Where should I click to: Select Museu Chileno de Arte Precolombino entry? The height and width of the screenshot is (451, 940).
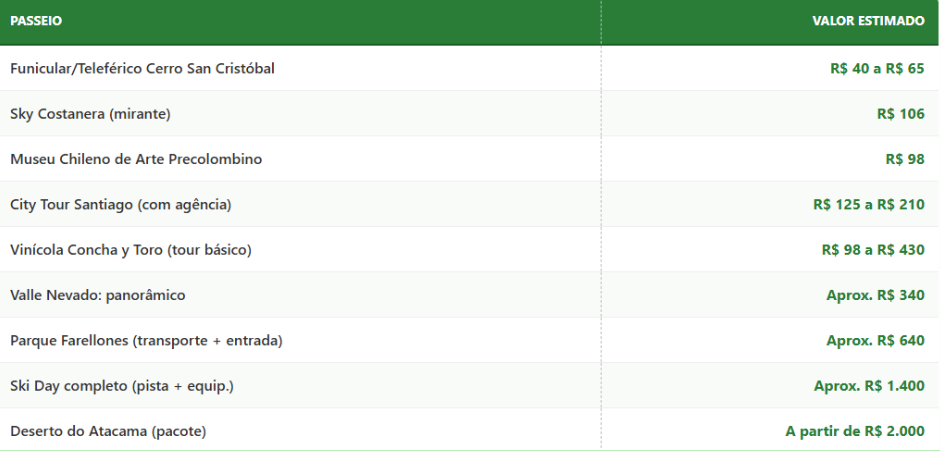136,159
